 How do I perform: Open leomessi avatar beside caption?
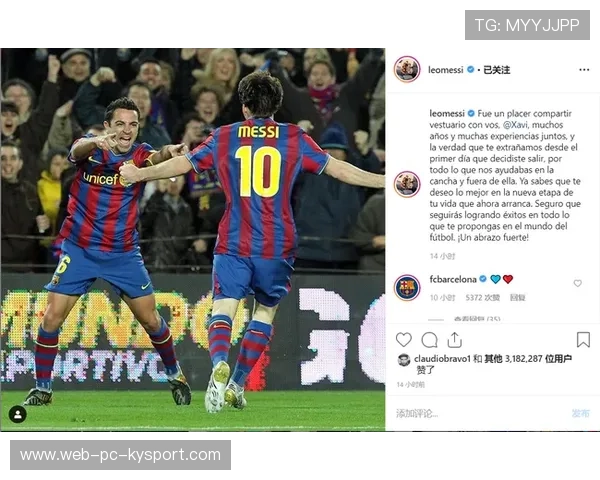[407, 184]
